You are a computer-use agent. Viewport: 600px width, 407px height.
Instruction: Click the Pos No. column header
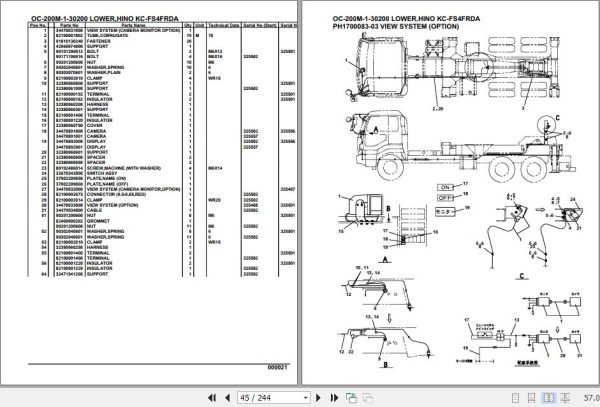[38, 25]
